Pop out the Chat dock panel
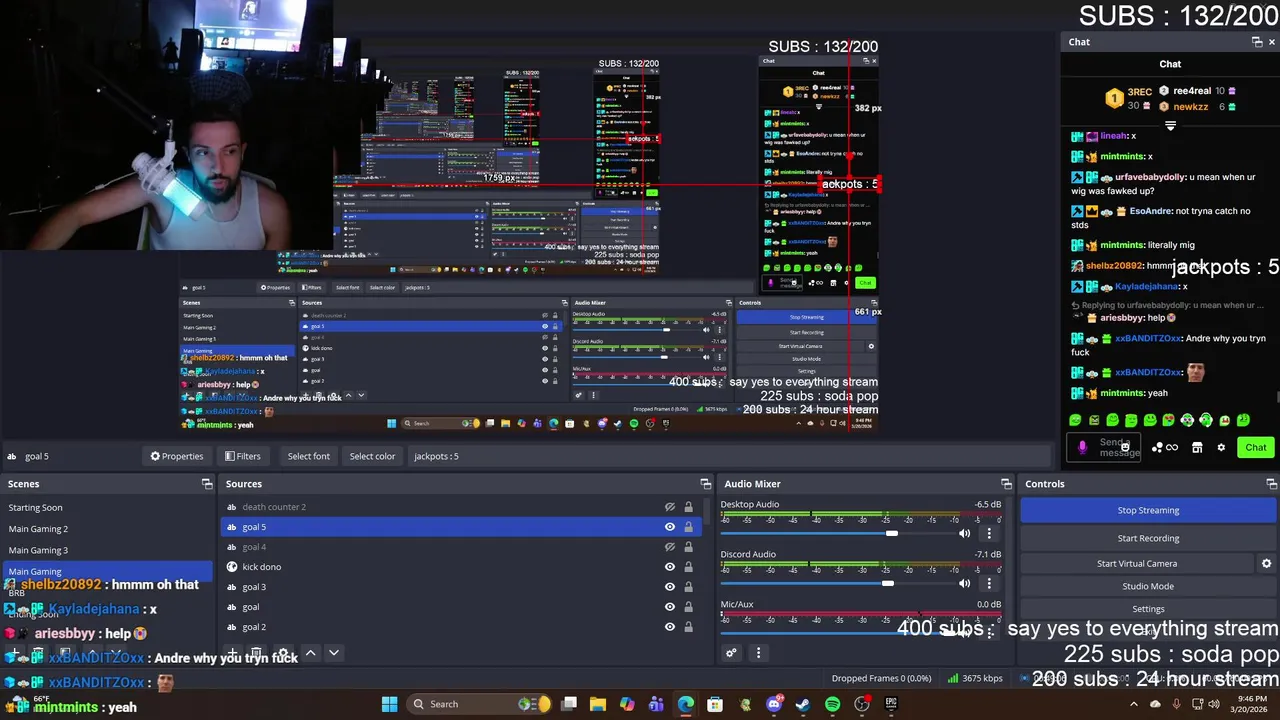The height and width of the screenshot is (720, 1280). pos(1257,42)
